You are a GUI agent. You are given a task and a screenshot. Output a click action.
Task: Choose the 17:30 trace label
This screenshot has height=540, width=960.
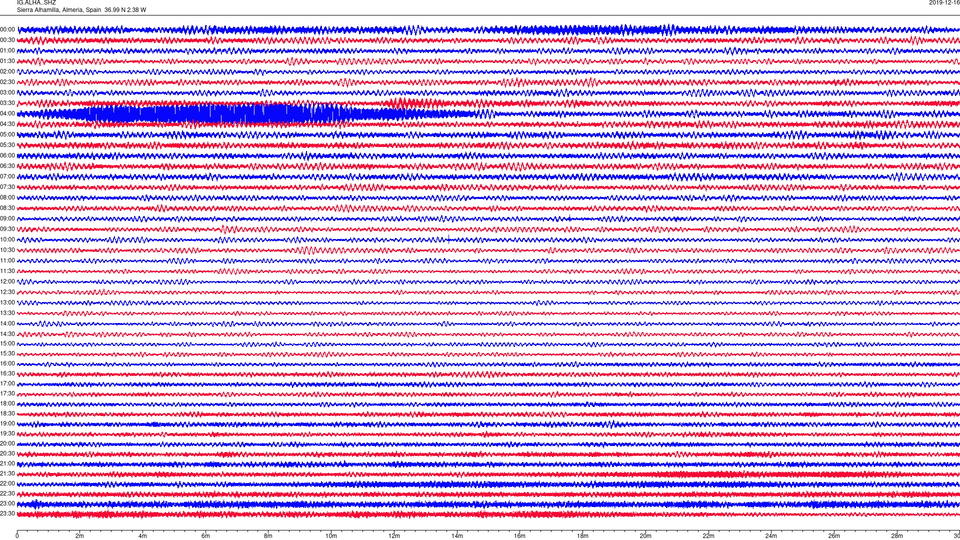(x=7, y=394)
